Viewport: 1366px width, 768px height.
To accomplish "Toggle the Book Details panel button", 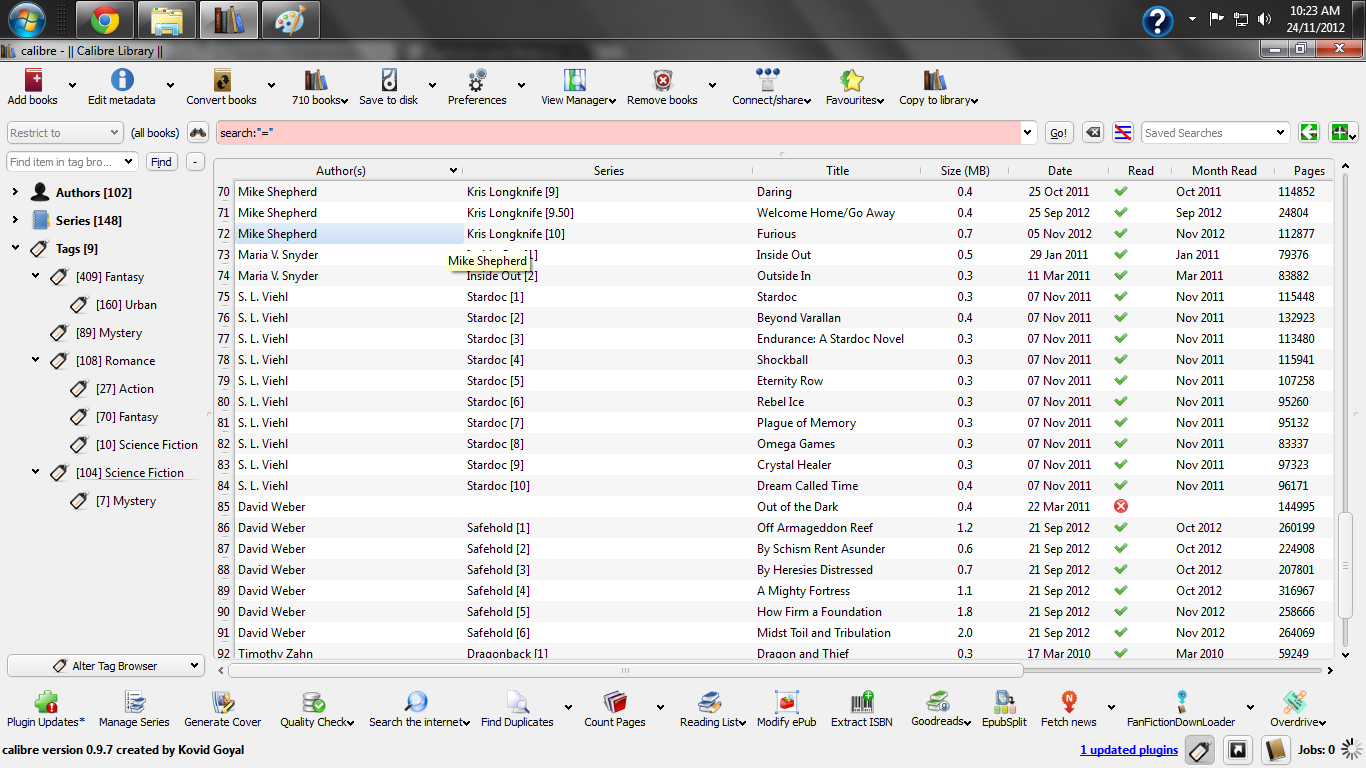I will point(1274,750).
